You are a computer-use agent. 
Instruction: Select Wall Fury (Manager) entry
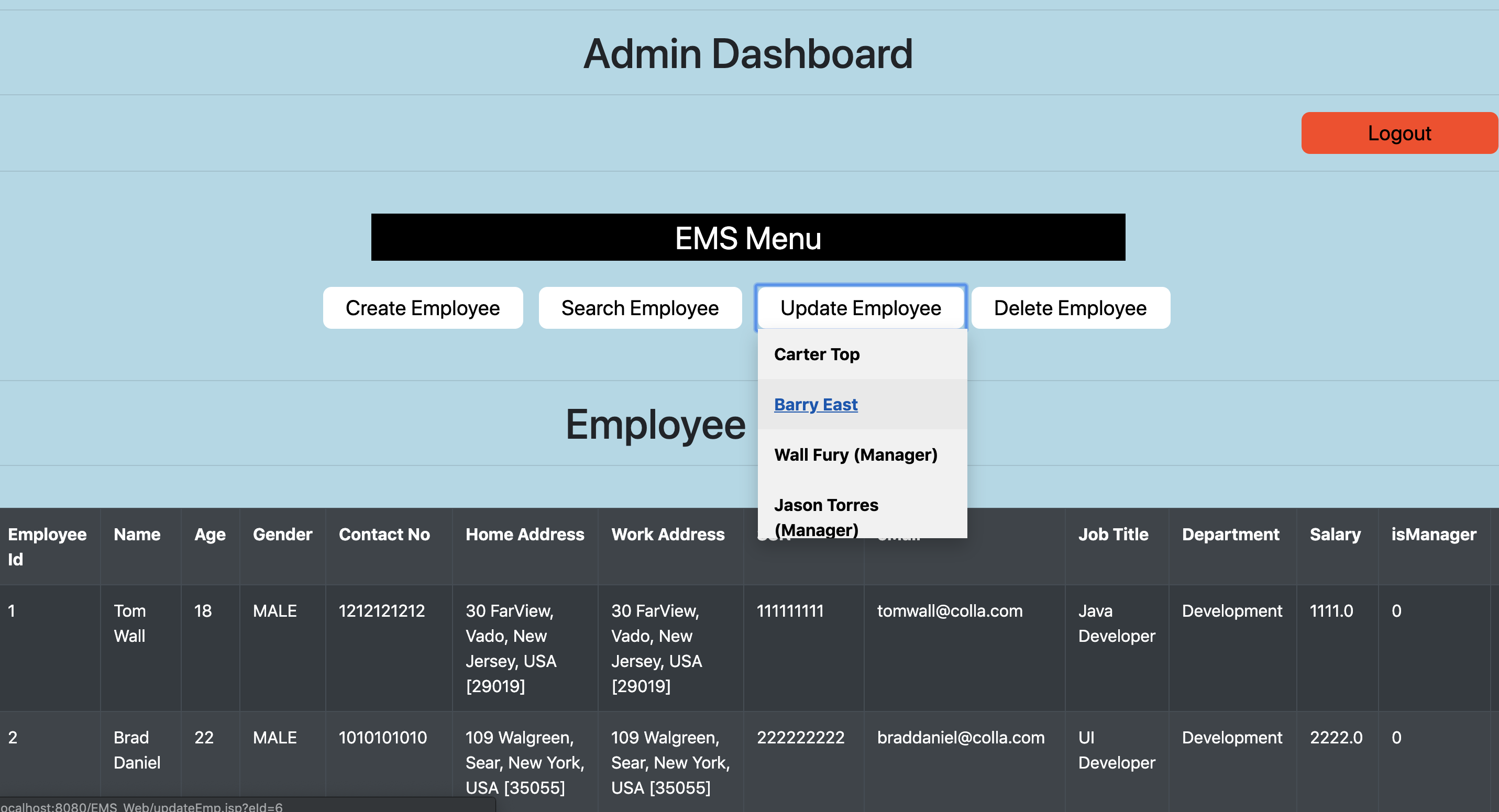click(x=862, y=454)
